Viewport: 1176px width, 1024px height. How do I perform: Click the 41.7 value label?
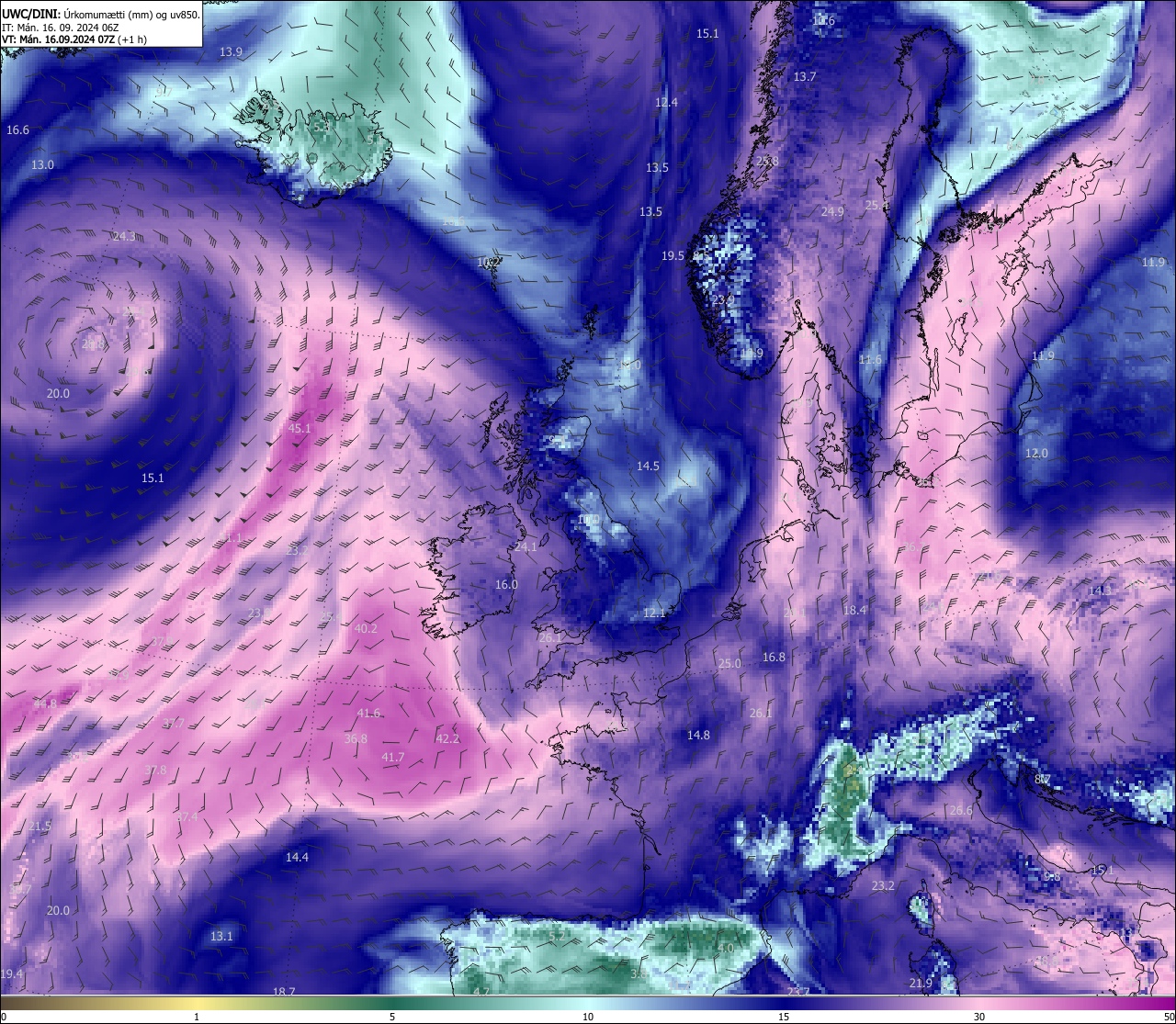click(392, 757)
